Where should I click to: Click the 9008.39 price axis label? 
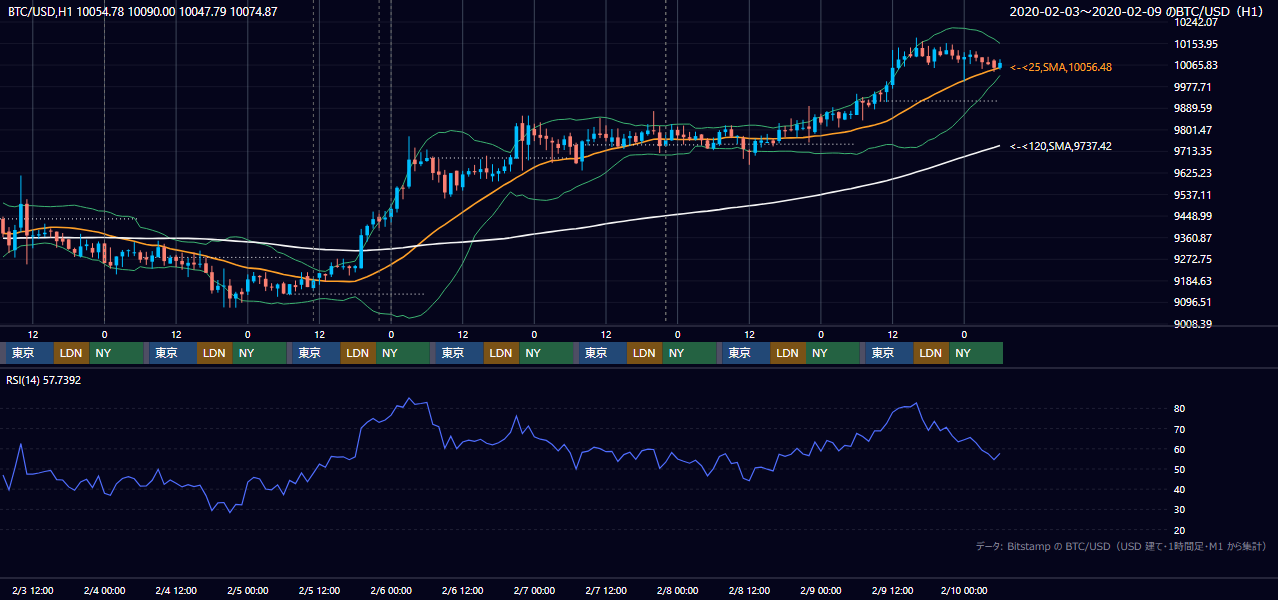[1194, 324]
